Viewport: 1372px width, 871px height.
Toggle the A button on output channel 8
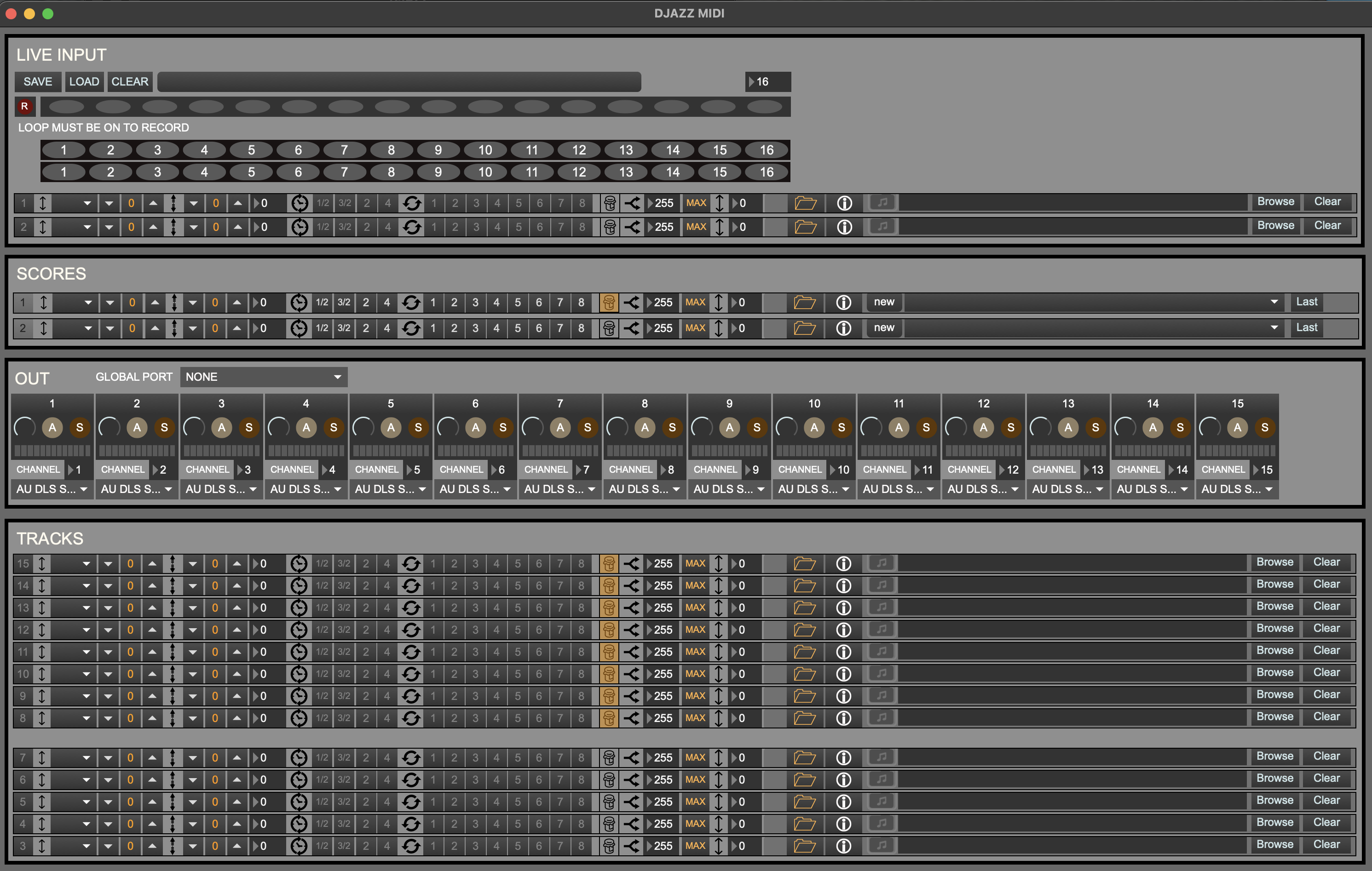(x=645, y=427)
